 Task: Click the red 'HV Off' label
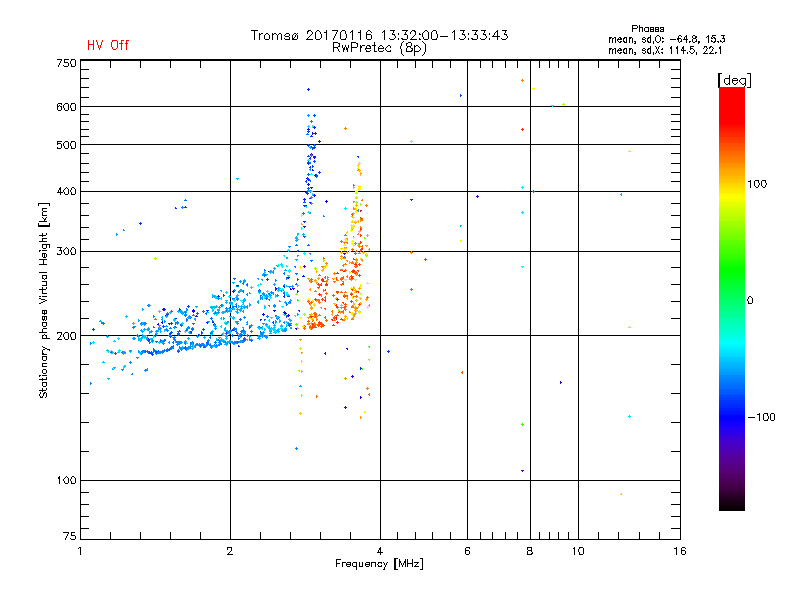(x=108, y=45)
